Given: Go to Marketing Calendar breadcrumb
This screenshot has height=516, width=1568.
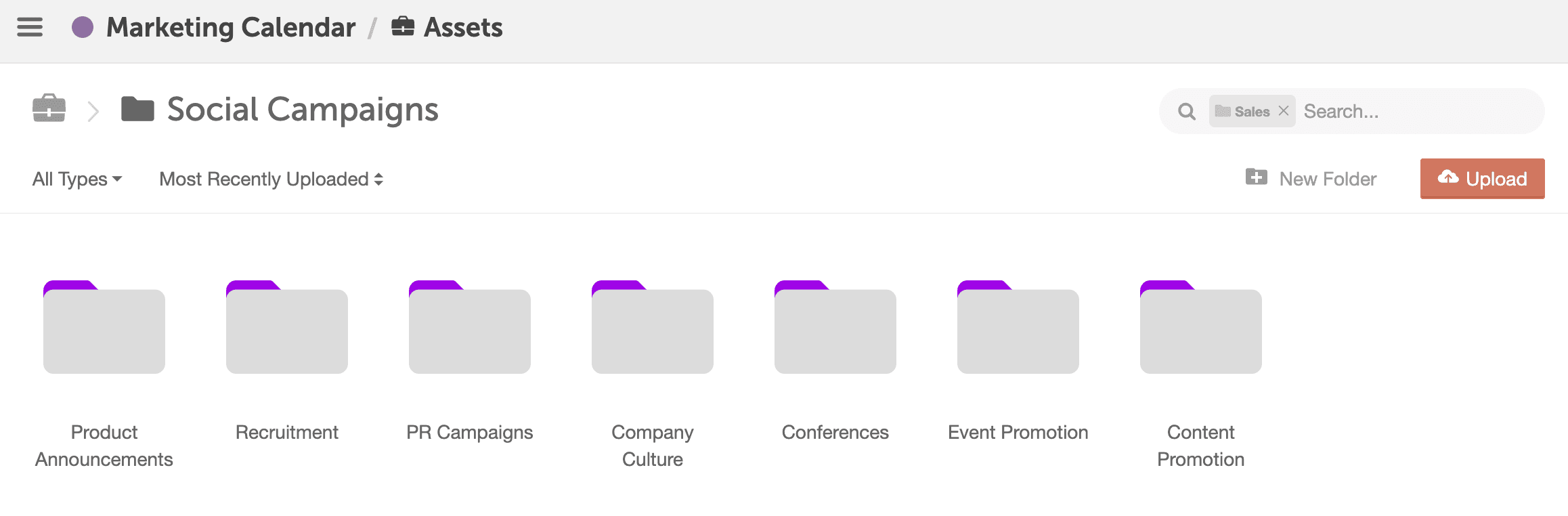Looking at the screenshot, I should 231,27.
